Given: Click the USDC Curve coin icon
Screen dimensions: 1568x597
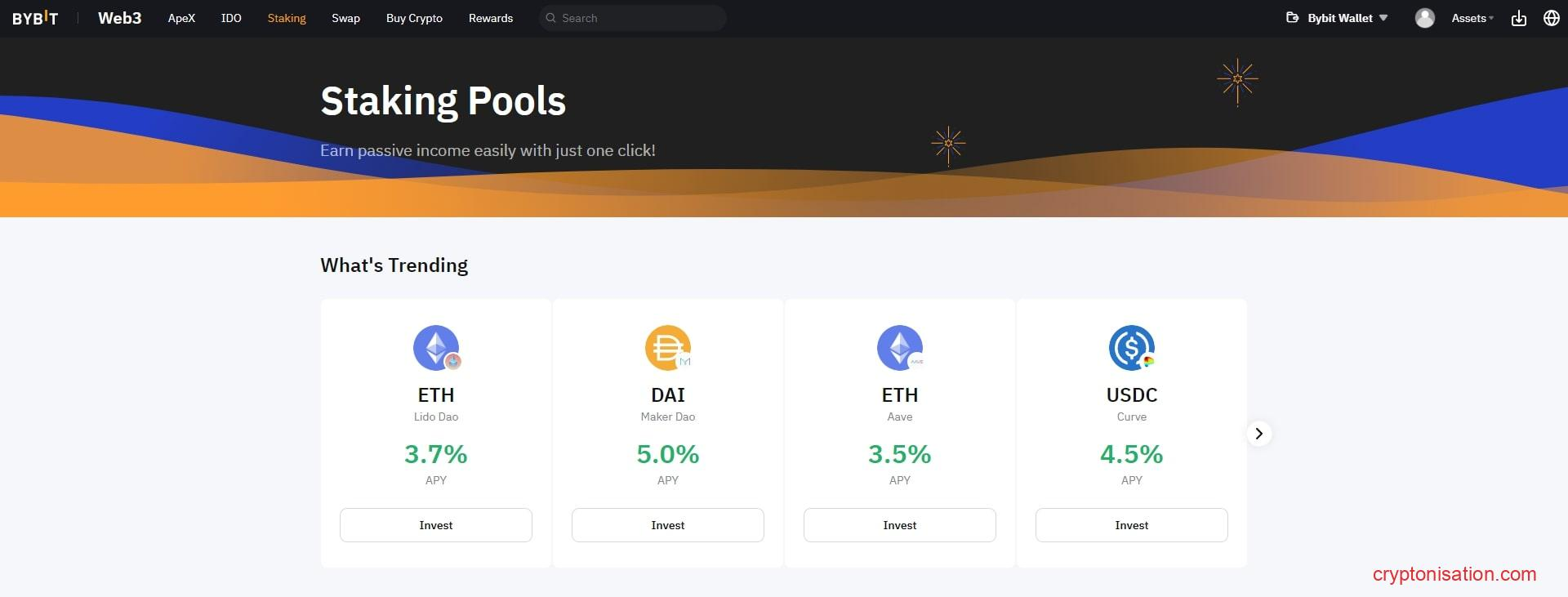Looking at the screenshot, I should coord(1131,348).
